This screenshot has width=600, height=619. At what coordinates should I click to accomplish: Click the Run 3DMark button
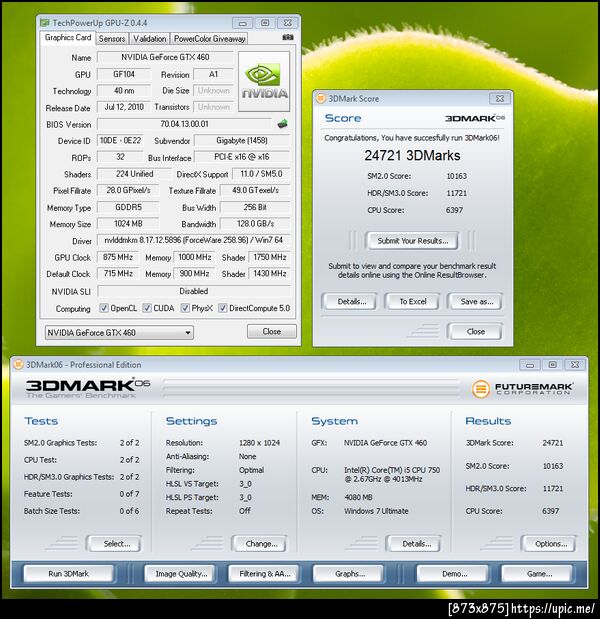point(68,574)
